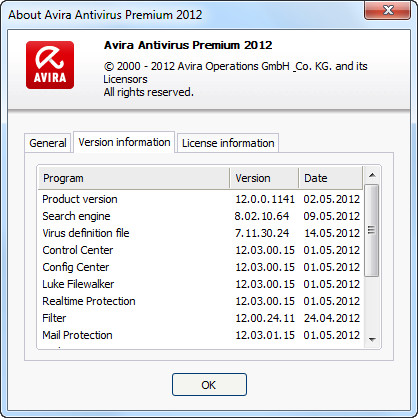
Task: Click version value 12.03.01.15
Action: [265, 335]
